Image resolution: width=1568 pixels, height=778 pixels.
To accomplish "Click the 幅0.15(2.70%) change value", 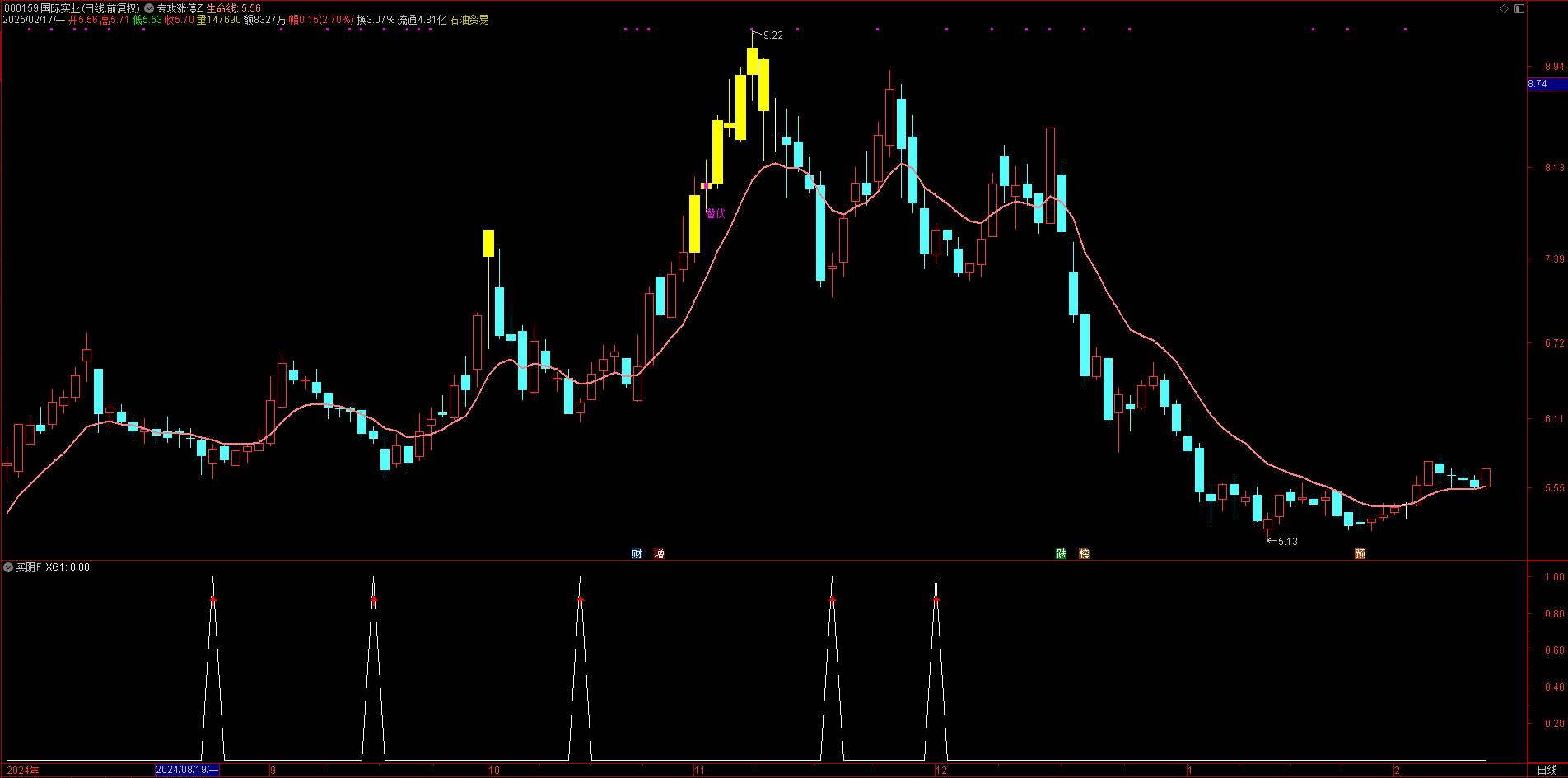I will (x=321, y=20).
